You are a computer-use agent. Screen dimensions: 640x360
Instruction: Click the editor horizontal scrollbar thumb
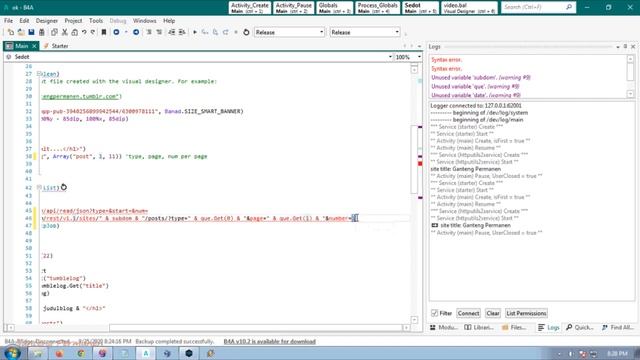click(x=257, y=328)
